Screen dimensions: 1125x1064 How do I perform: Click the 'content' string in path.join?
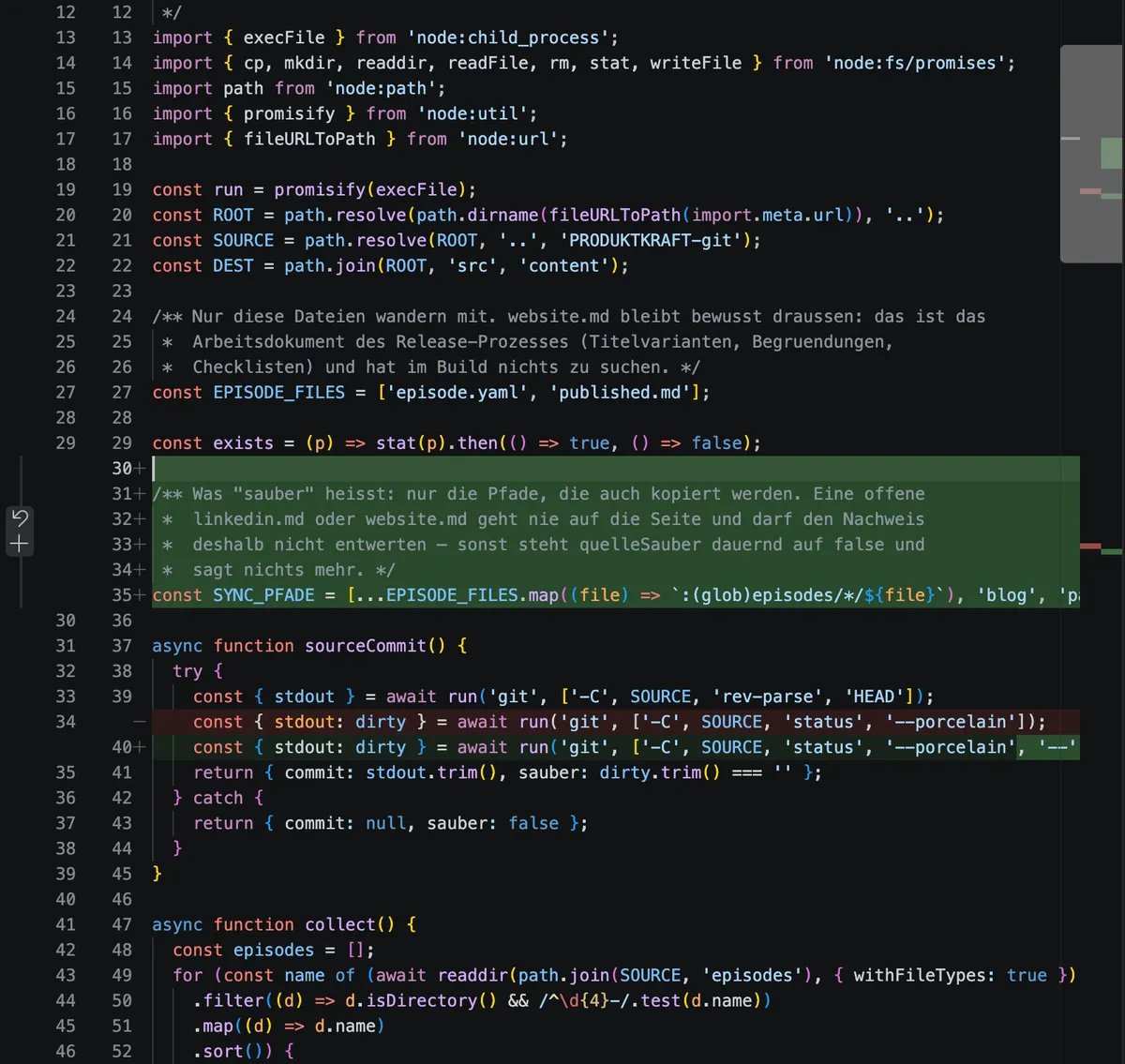[564, 265]
